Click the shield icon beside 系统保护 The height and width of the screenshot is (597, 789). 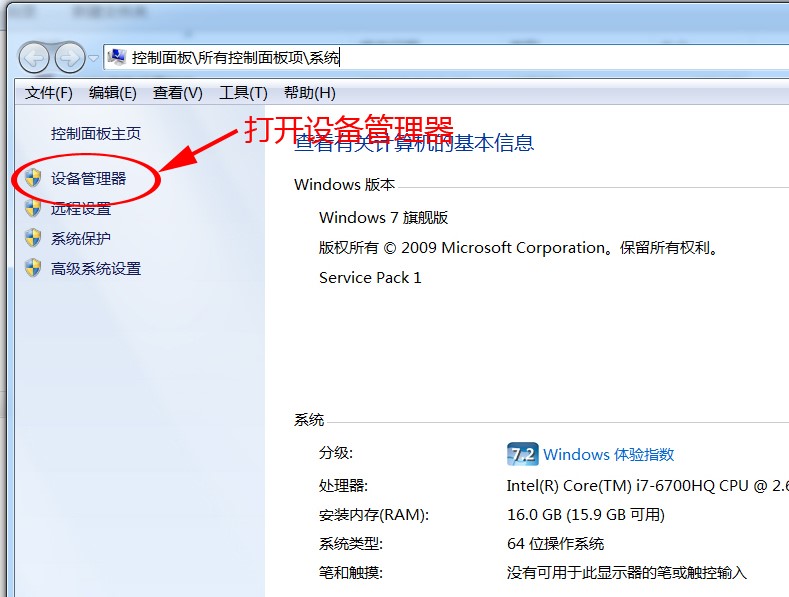pyautogui.click(x=33, y=238)
